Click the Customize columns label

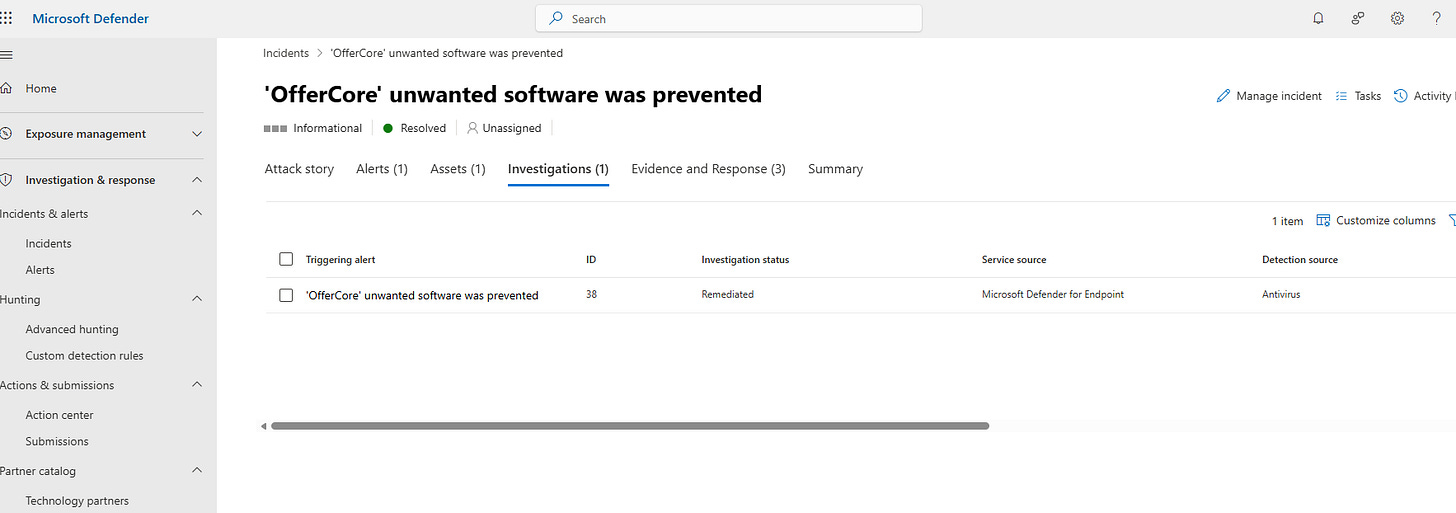(1386, 220)
